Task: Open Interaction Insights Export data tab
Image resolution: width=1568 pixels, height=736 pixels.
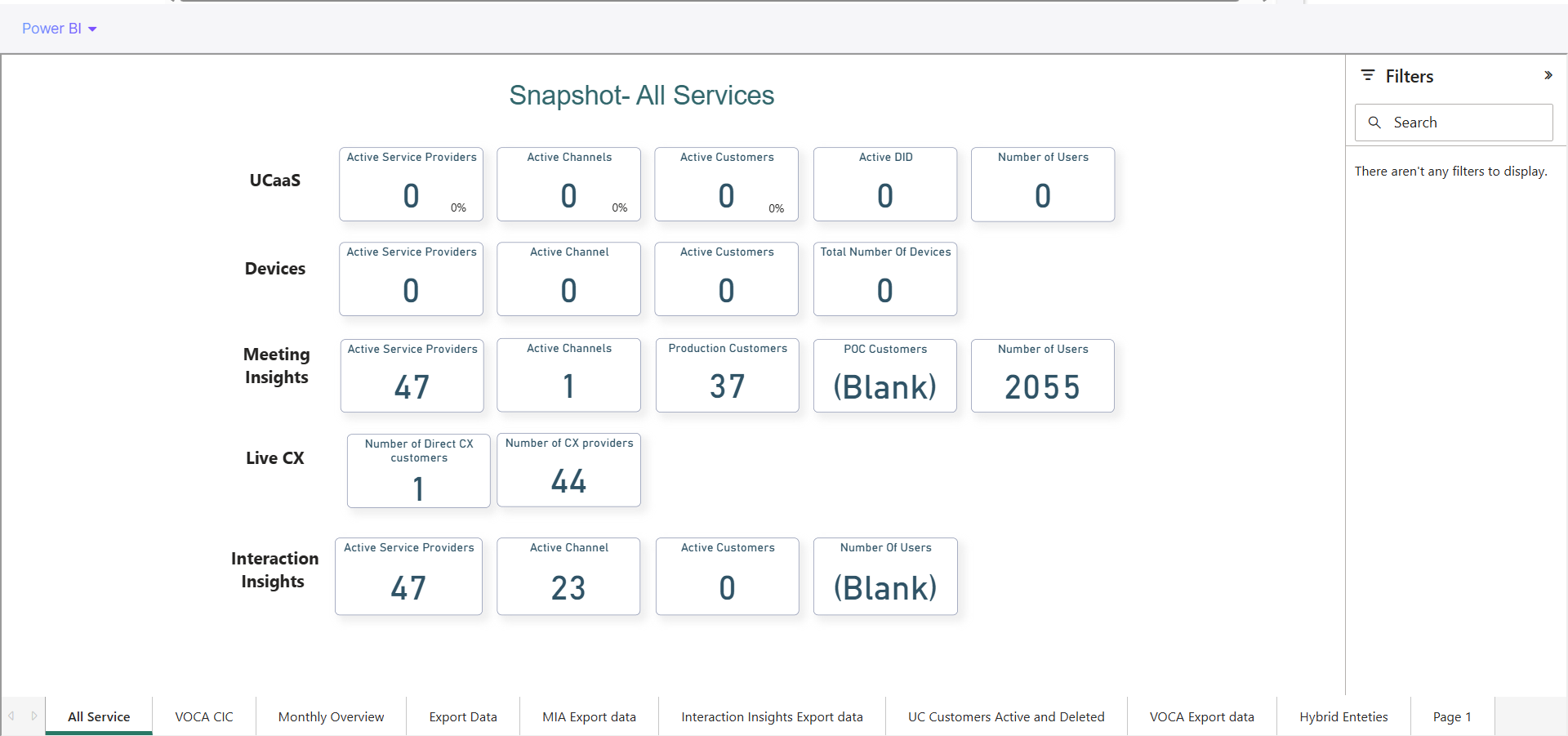Action: [772, 716]
